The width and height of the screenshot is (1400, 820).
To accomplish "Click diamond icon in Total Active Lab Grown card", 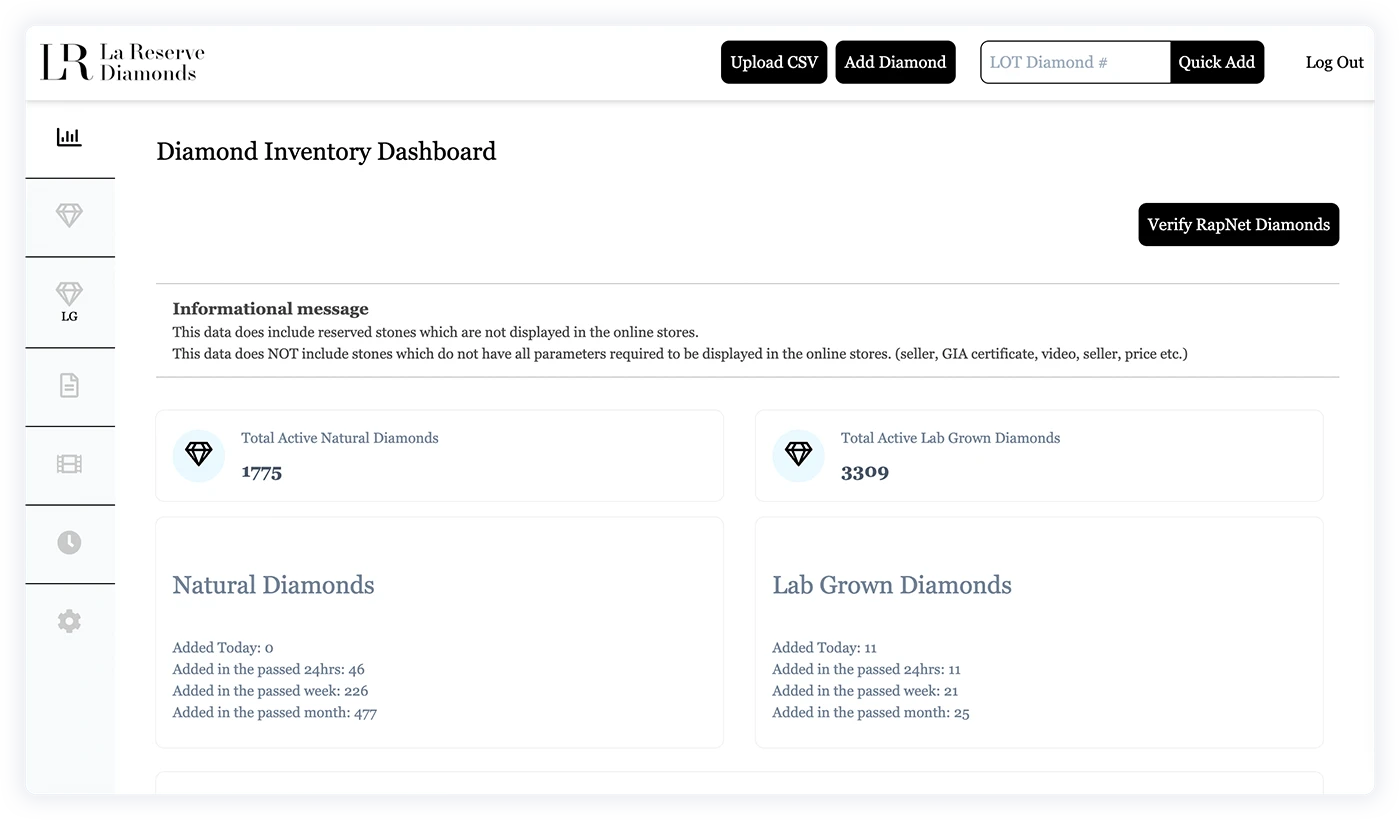I will tap(798, 455).
